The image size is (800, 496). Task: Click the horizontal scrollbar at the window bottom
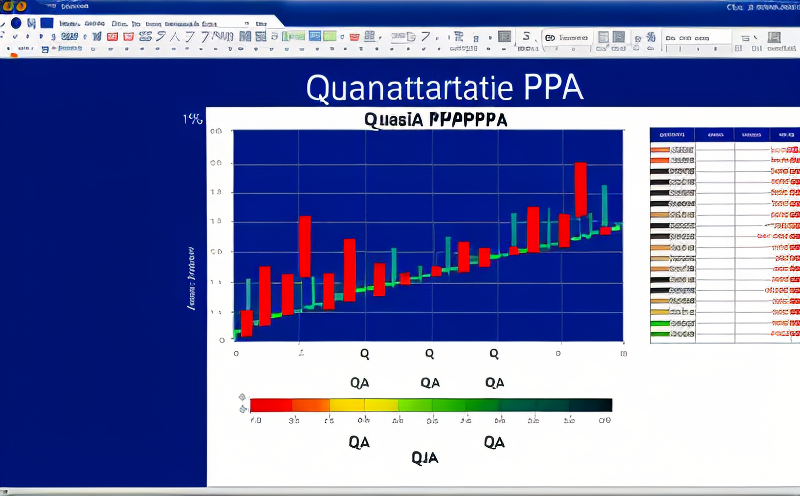point(400,491)
